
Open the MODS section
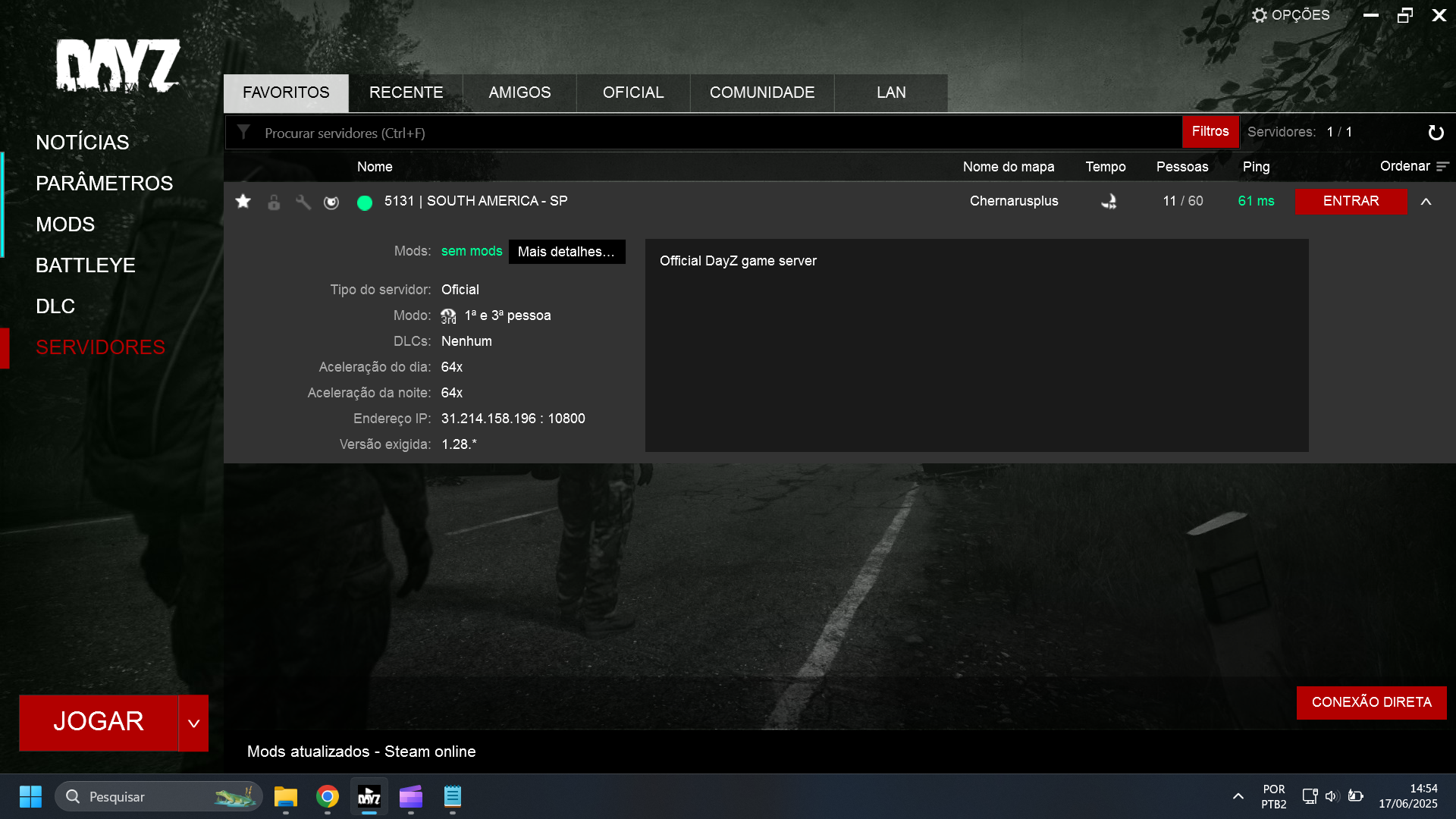point(65,224)
